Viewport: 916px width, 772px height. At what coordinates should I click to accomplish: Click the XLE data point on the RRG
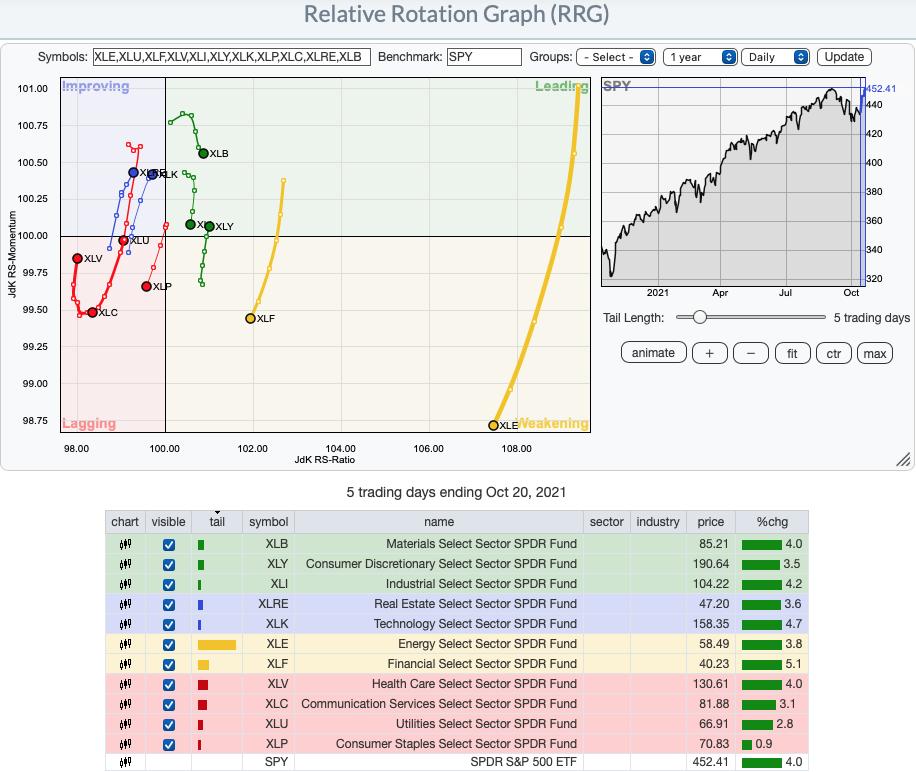(494, 425)
